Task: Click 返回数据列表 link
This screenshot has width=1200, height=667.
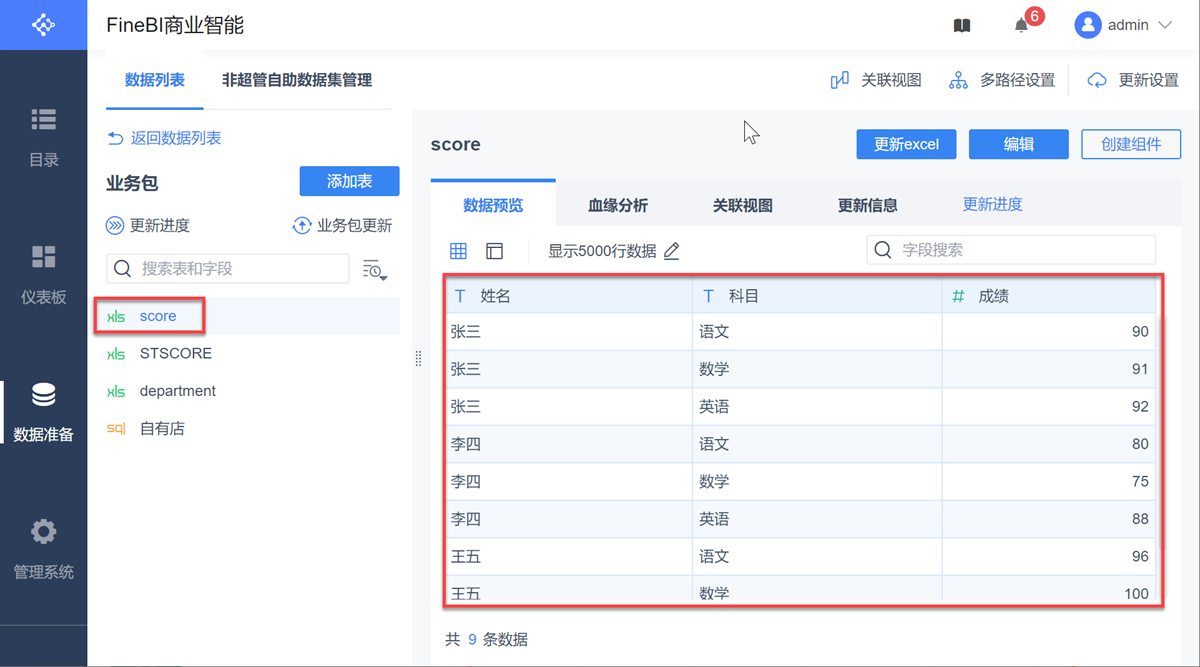Action: (164, 138)
